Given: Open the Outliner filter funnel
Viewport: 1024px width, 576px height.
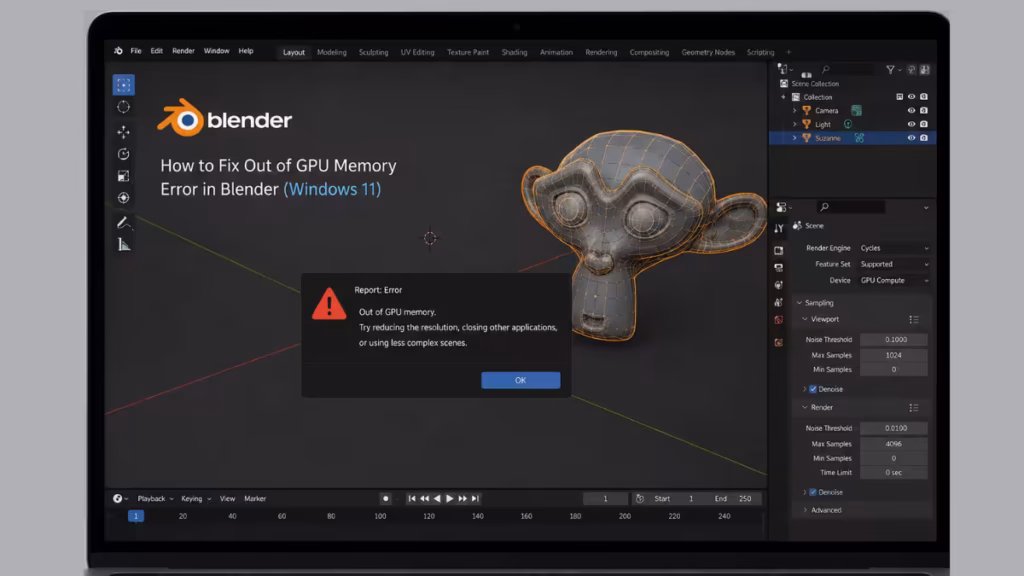Looking at the screenshot, I should pyautogui.click(x=891, y=69).
